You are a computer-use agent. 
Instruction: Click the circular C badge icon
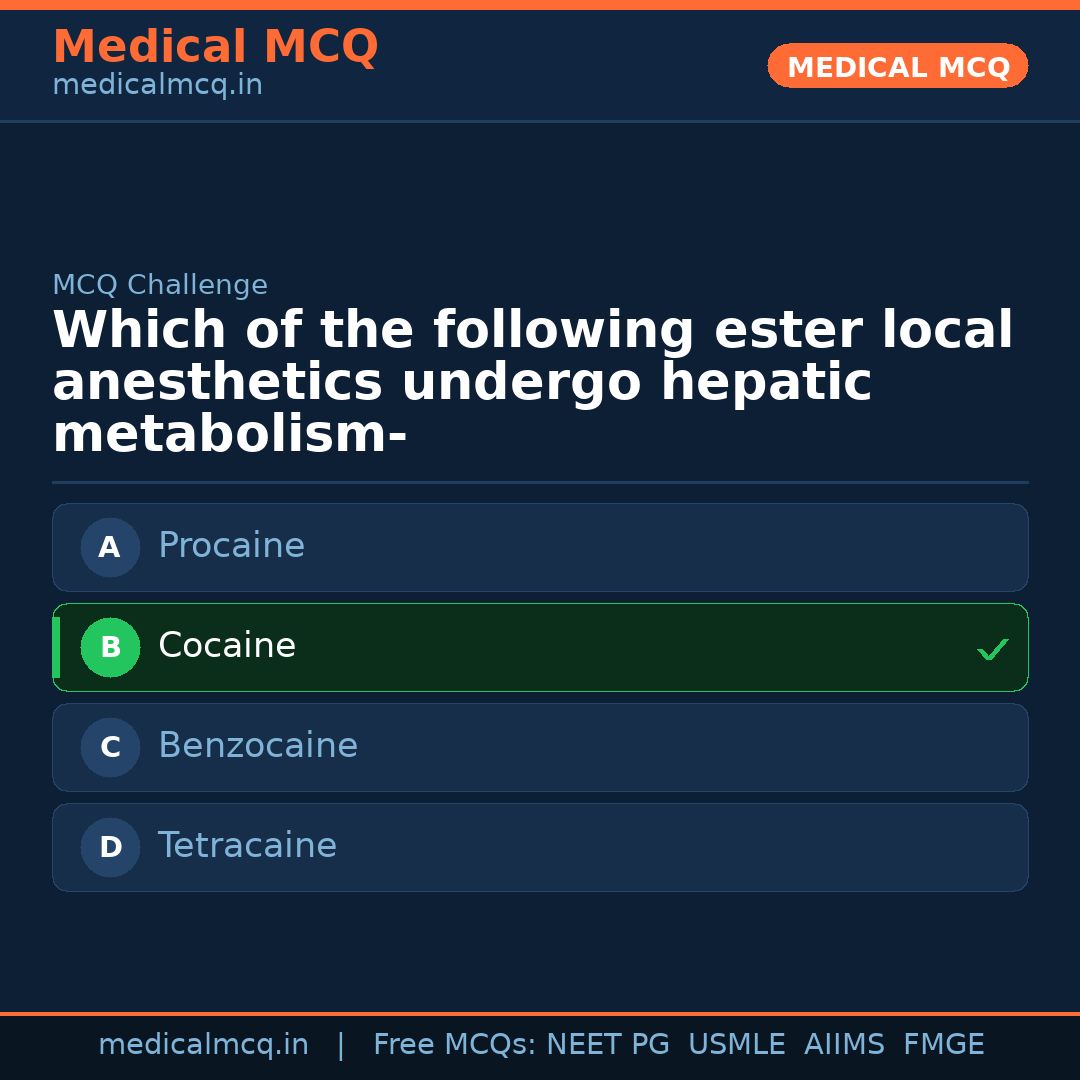tap(110, 747)
